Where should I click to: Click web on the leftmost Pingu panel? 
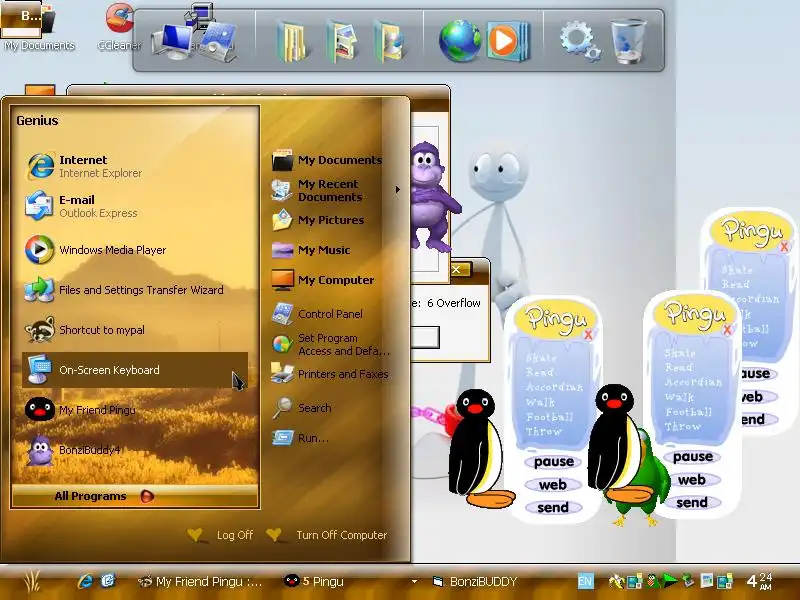pyautogui.click(x=553, y=485)
